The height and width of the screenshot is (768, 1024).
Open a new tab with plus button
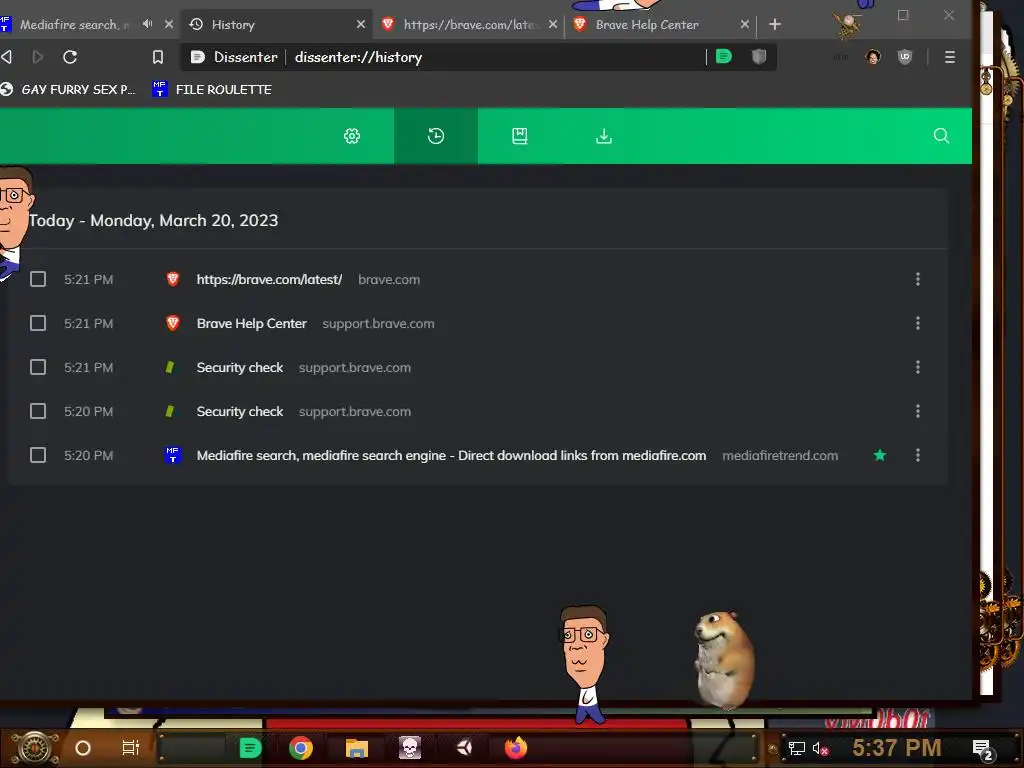(775, 24)
